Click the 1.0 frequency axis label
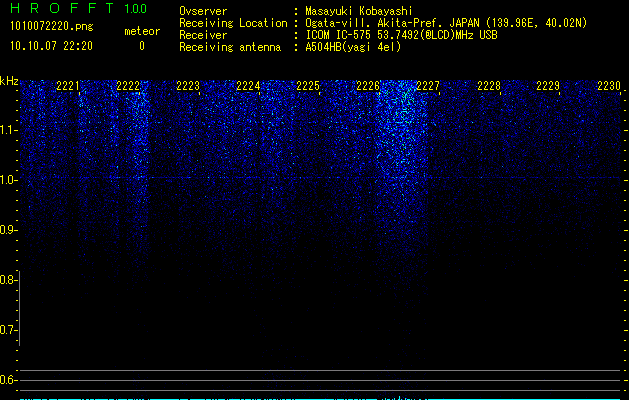This screenshot has width=629, height=400. pyautogui.click(x=9, y=180)
